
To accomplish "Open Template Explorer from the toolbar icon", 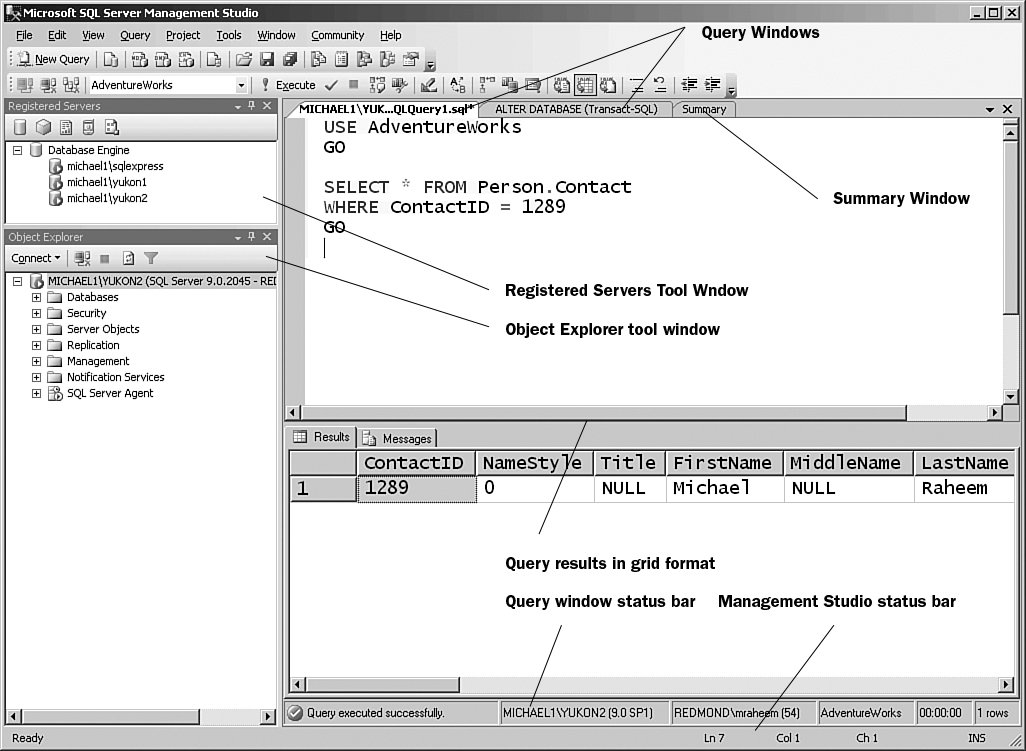I will (387, 60).
